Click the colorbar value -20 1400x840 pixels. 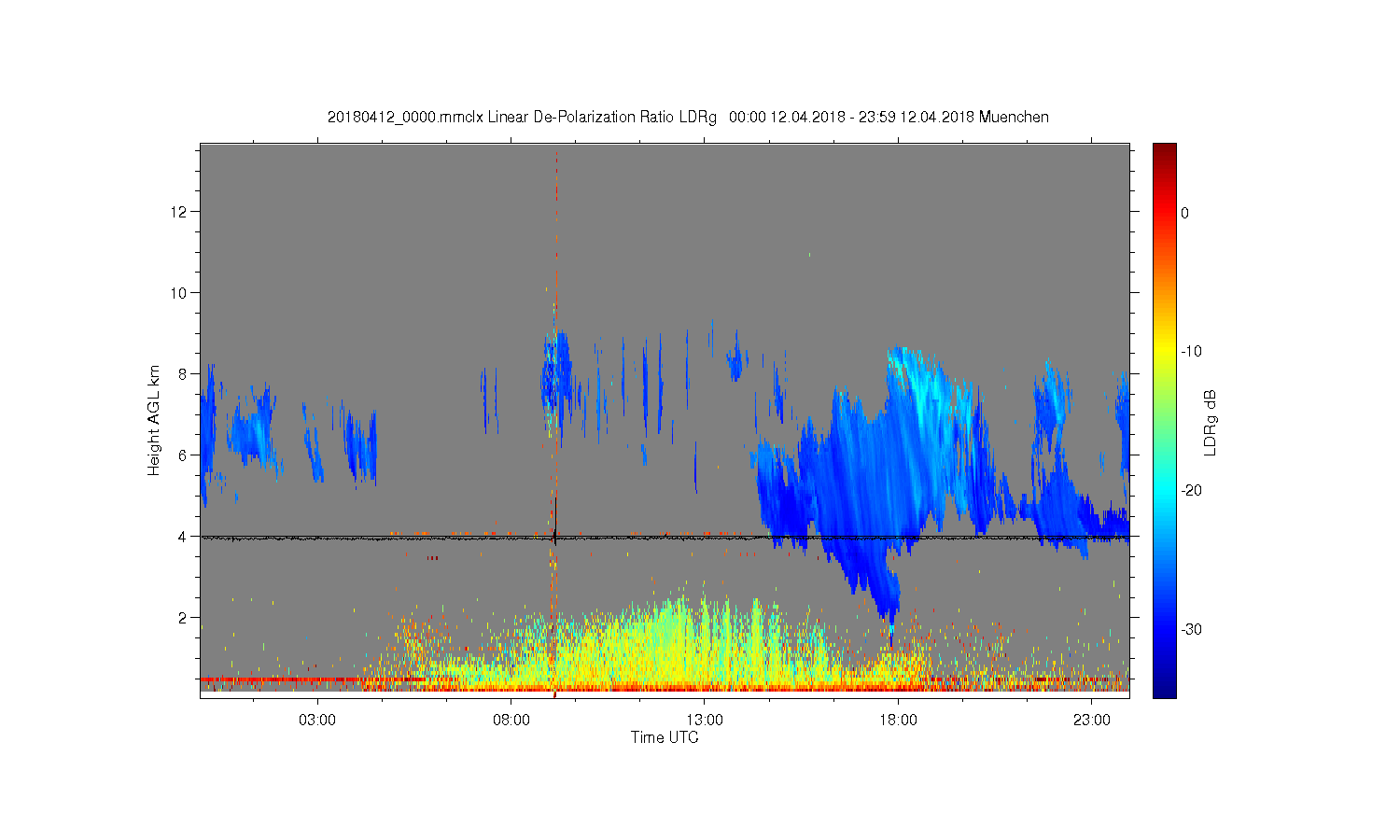point(1191,491)
